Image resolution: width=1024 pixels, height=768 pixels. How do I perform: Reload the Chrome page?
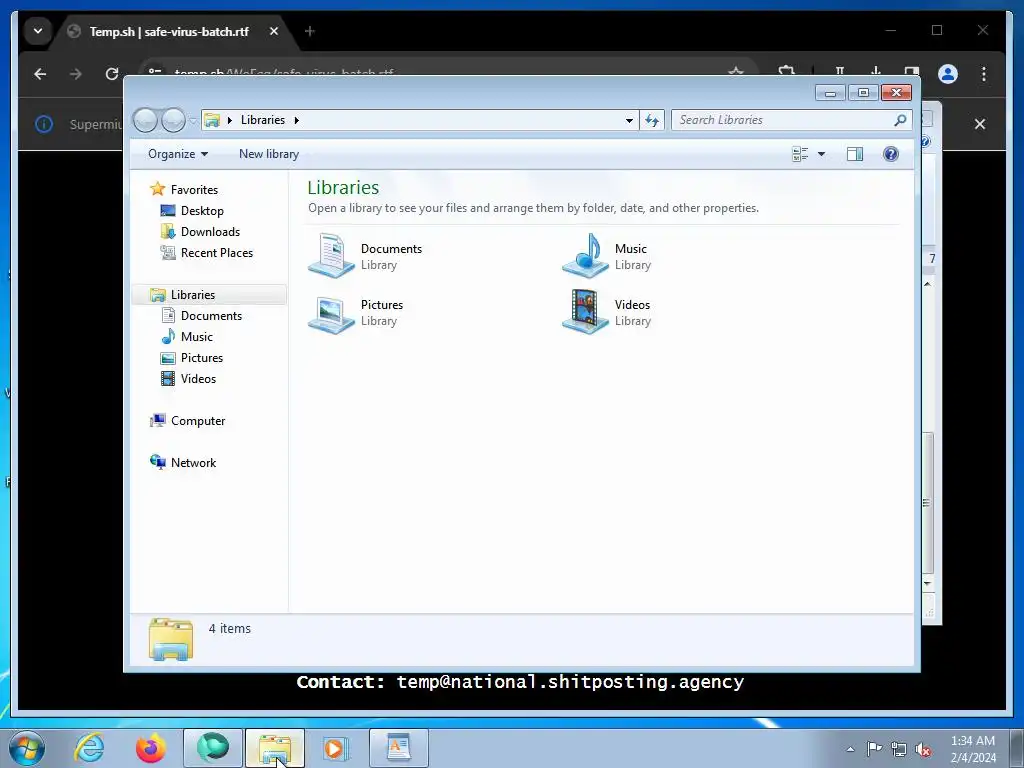pos(112,74)
